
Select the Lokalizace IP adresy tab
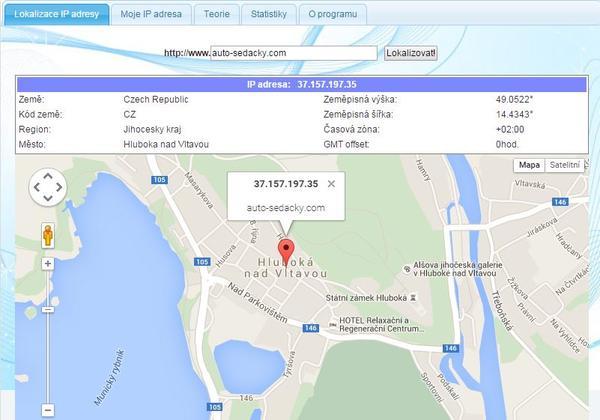pyautogui.click(x=56, y=14)
